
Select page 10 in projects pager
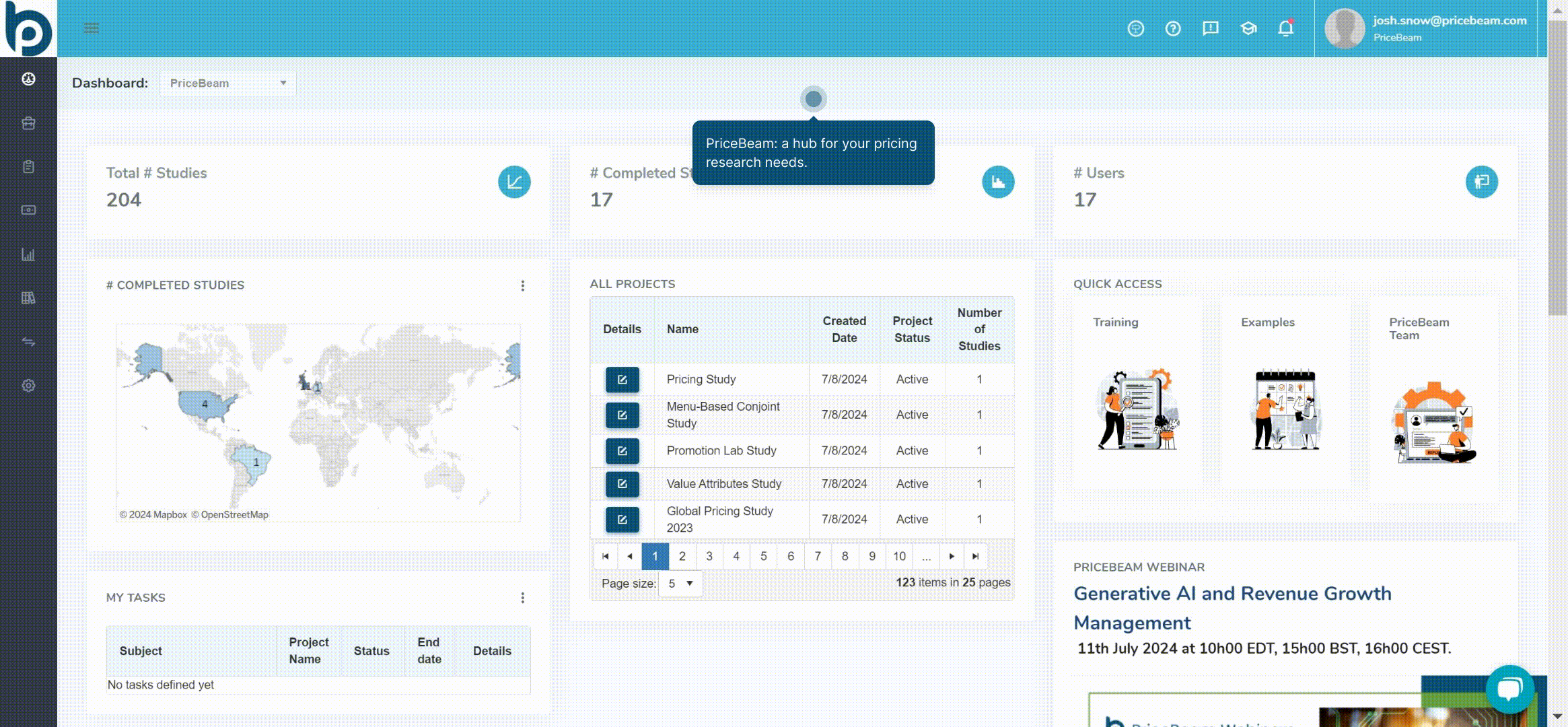point(899,557)
